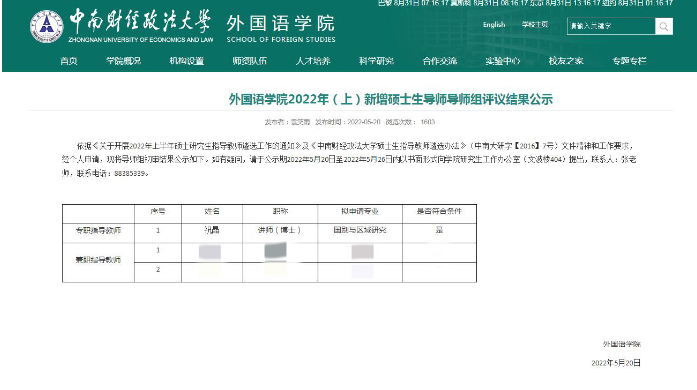697x390 pixels.
Task: Open 校友之家 navigation menu
Action: coord(566,61)
